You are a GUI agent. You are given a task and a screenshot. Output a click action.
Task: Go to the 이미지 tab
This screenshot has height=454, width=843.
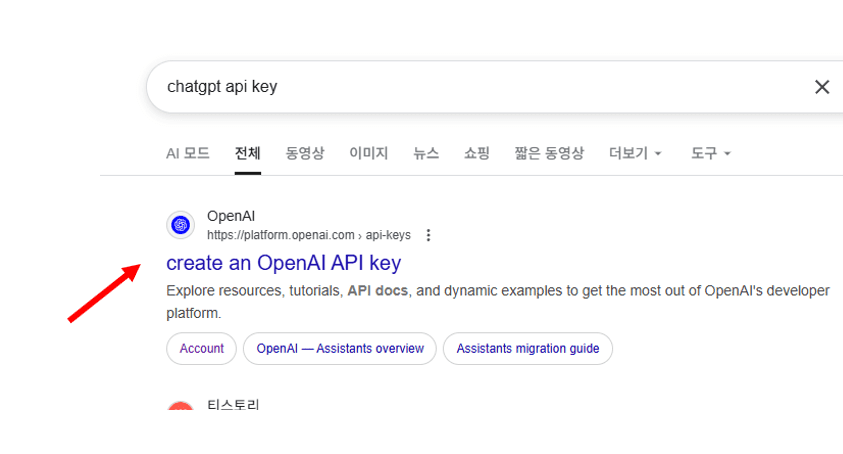[x=368, y=153]
